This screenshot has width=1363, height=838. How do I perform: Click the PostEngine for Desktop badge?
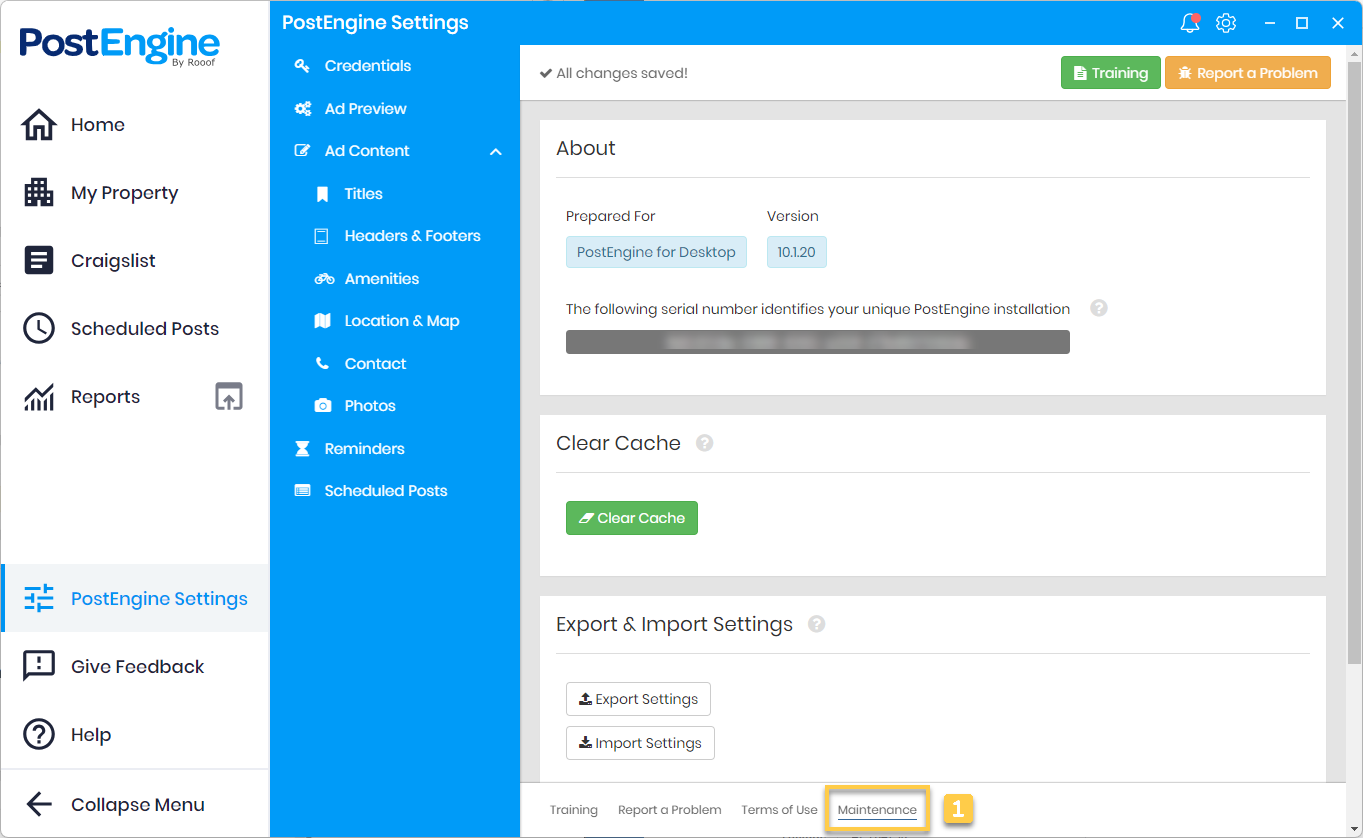pos(655,252)
